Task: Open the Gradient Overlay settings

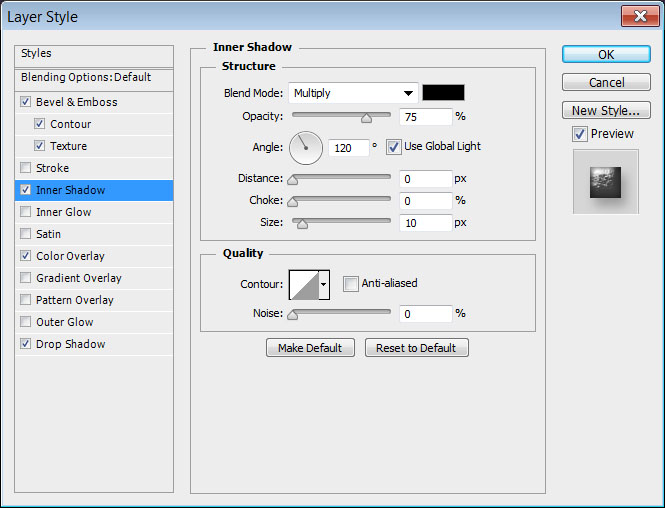Action: click(79, 278)
